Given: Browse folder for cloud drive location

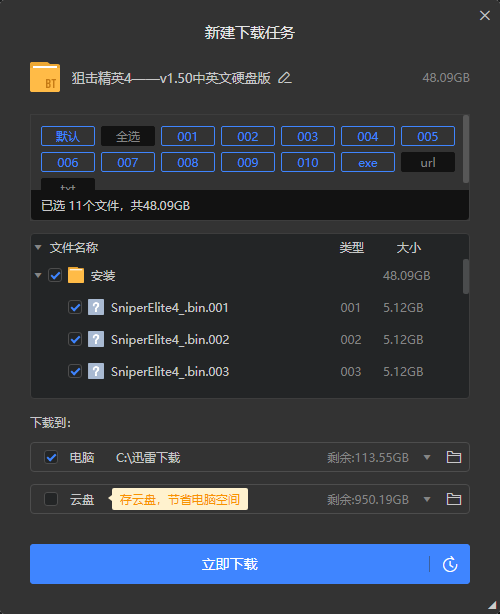Looking at the screenshot, I should click(454, 499).
